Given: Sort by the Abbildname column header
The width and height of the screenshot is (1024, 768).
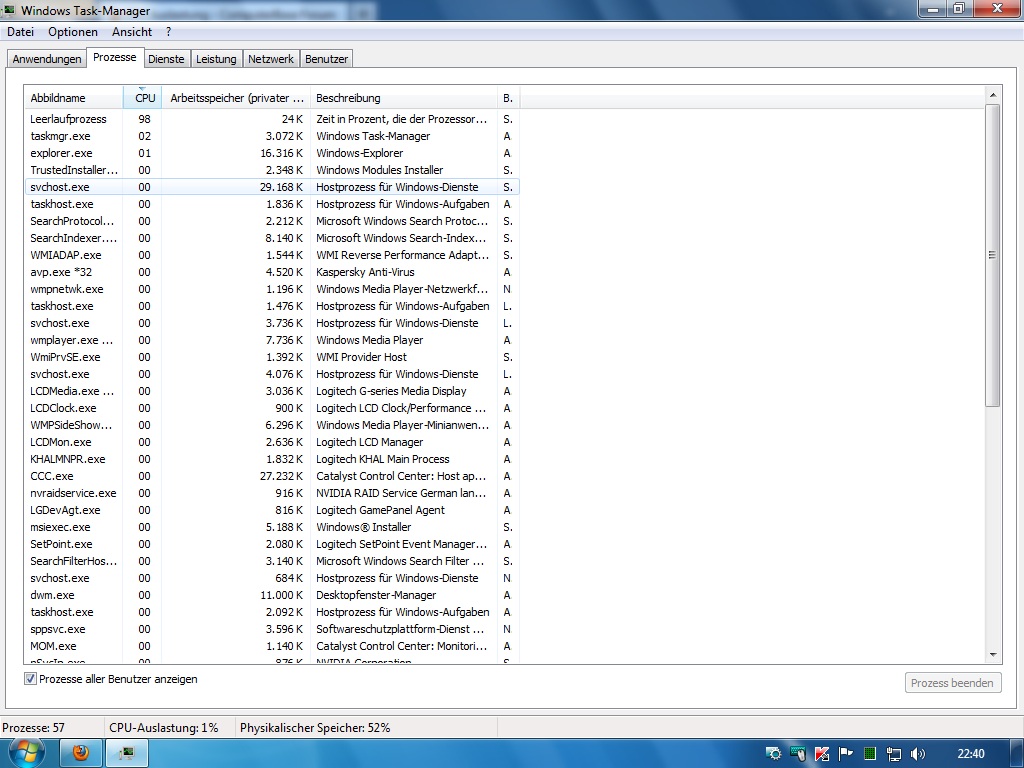Looking at the screenshot, I should pos(73,98).
